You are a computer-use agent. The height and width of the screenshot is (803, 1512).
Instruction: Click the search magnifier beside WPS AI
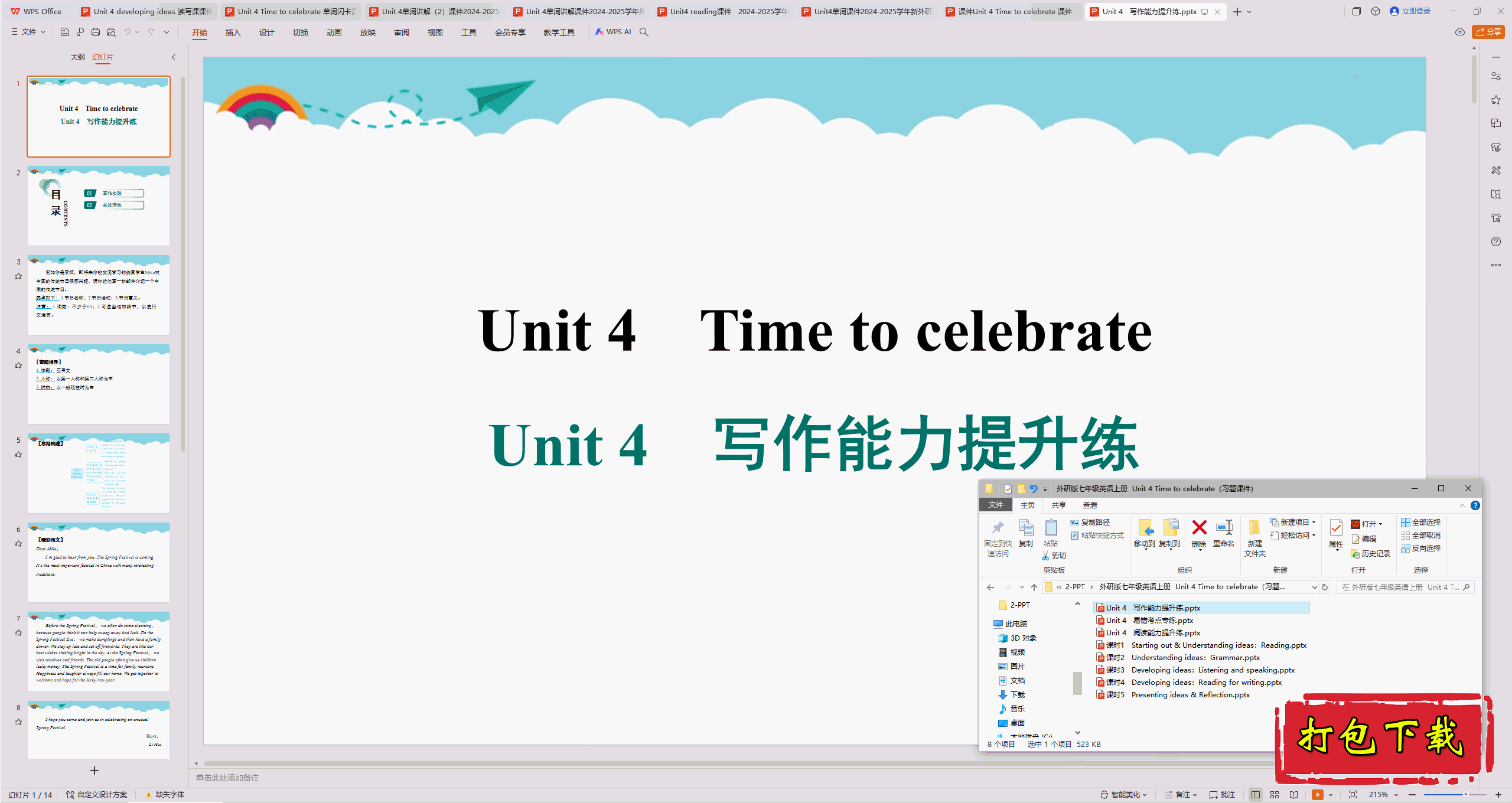pyautogui.click(x=644, y=32)
